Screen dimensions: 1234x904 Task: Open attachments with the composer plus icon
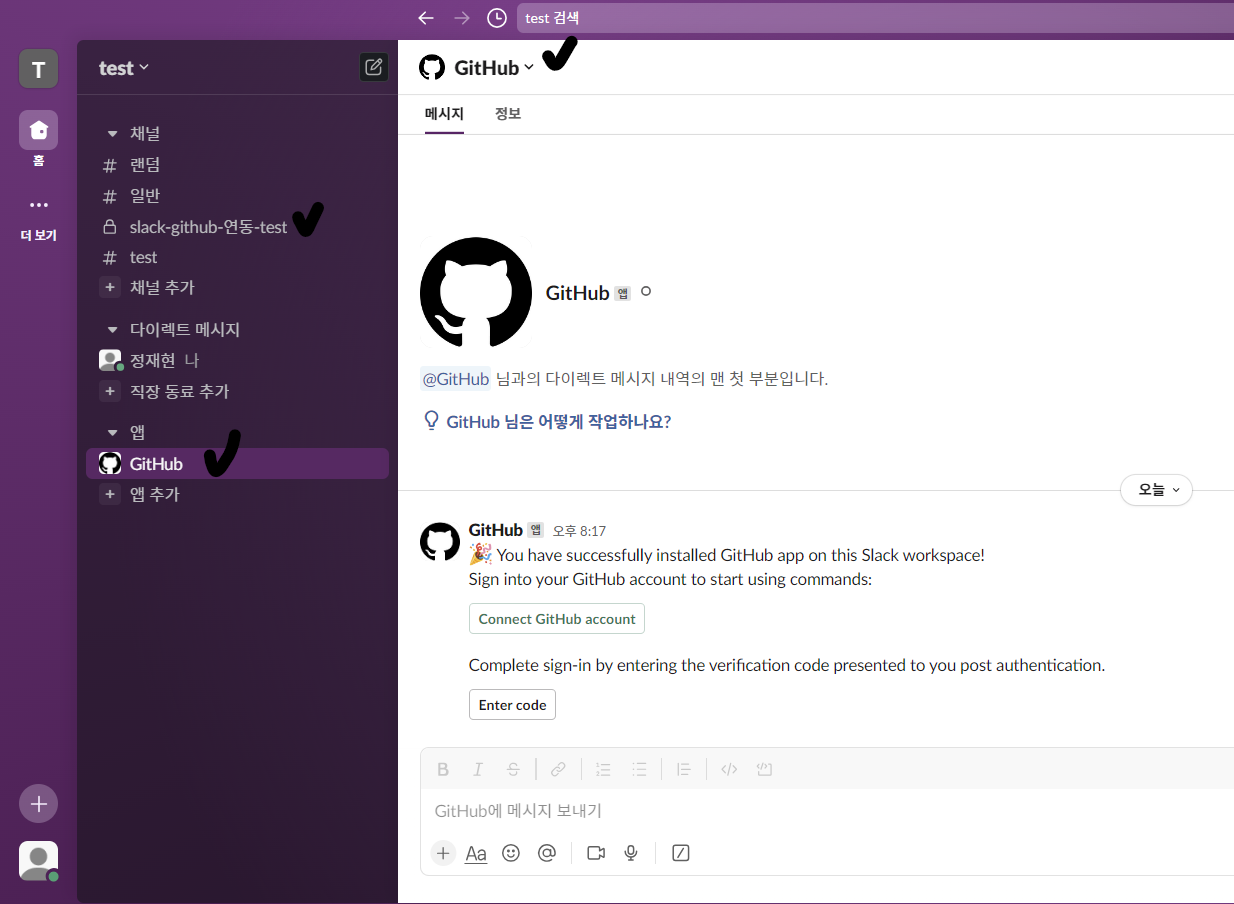(443, 853)
